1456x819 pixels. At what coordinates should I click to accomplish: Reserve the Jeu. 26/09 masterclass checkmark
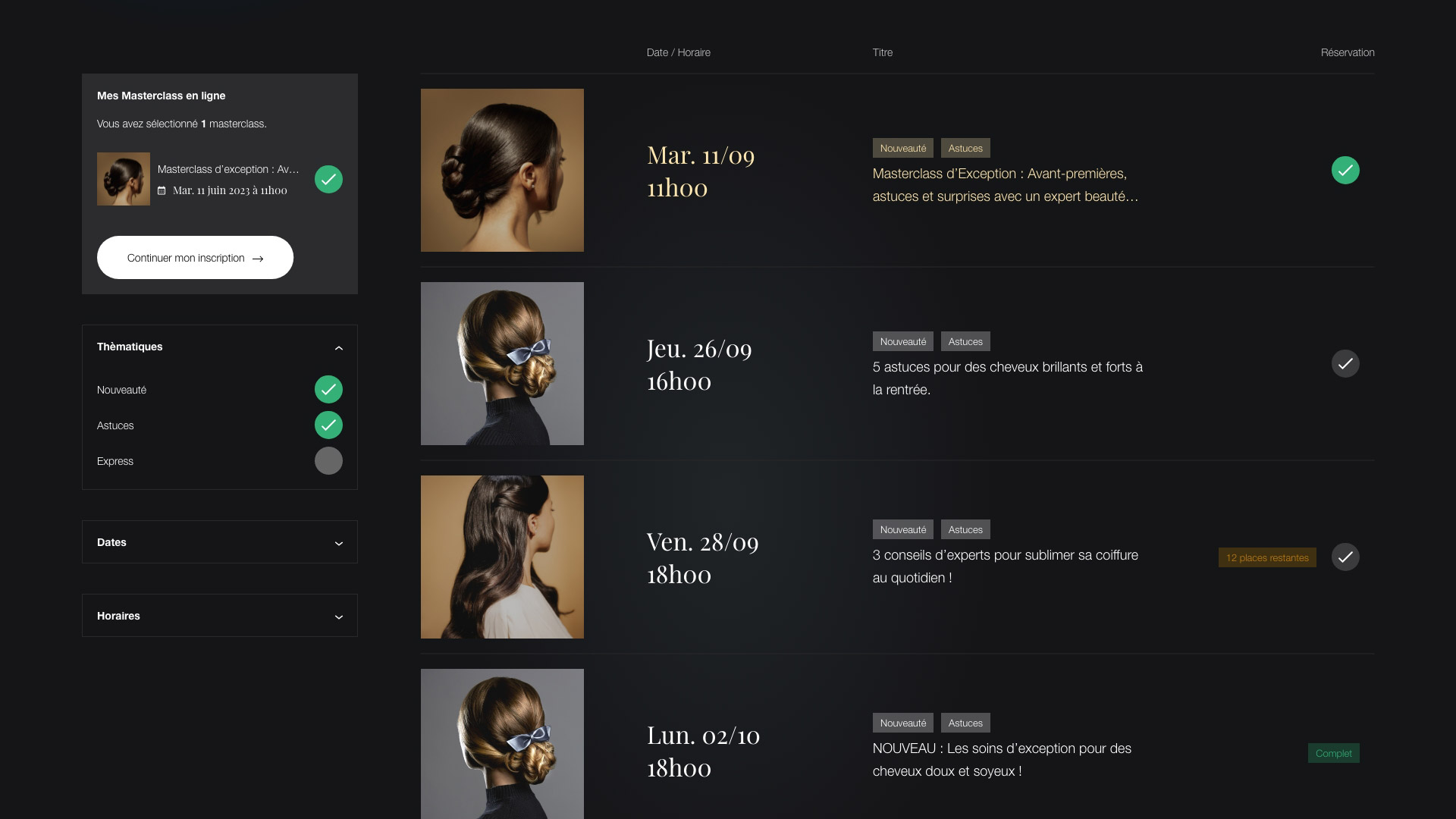click(x=1345, y=364)
